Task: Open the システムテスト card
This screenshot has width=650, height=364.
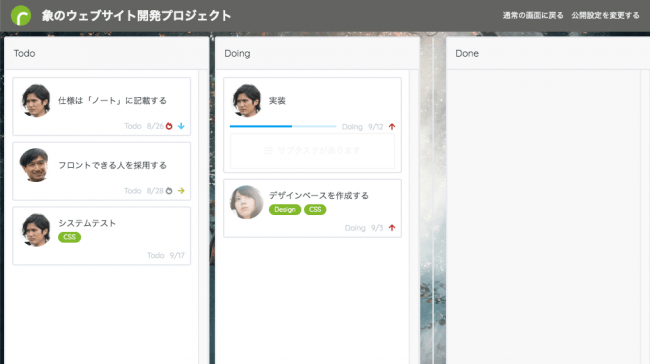Action: (102, 236)
